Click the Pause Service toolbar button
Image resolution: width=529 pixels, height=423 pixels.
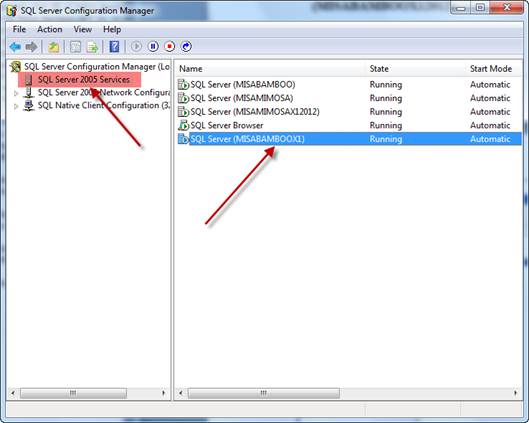point(153,47)
